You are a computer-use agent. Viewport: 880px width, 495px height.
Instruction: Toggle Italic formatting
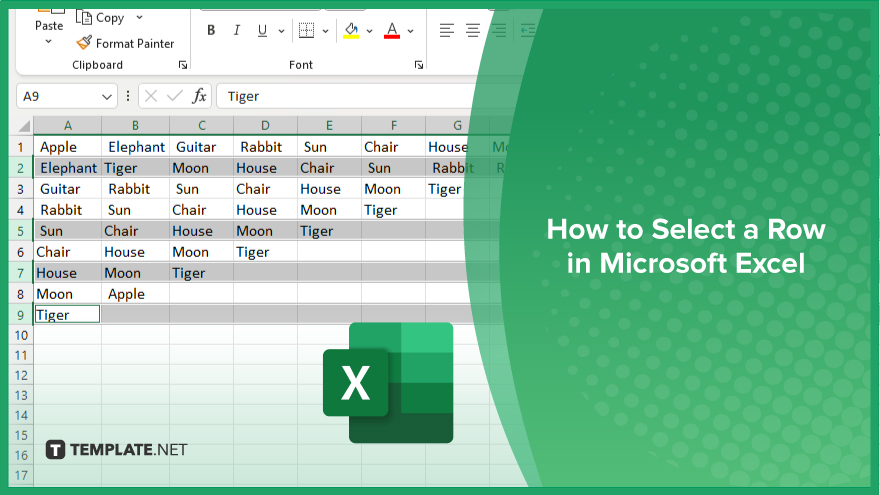236,30
